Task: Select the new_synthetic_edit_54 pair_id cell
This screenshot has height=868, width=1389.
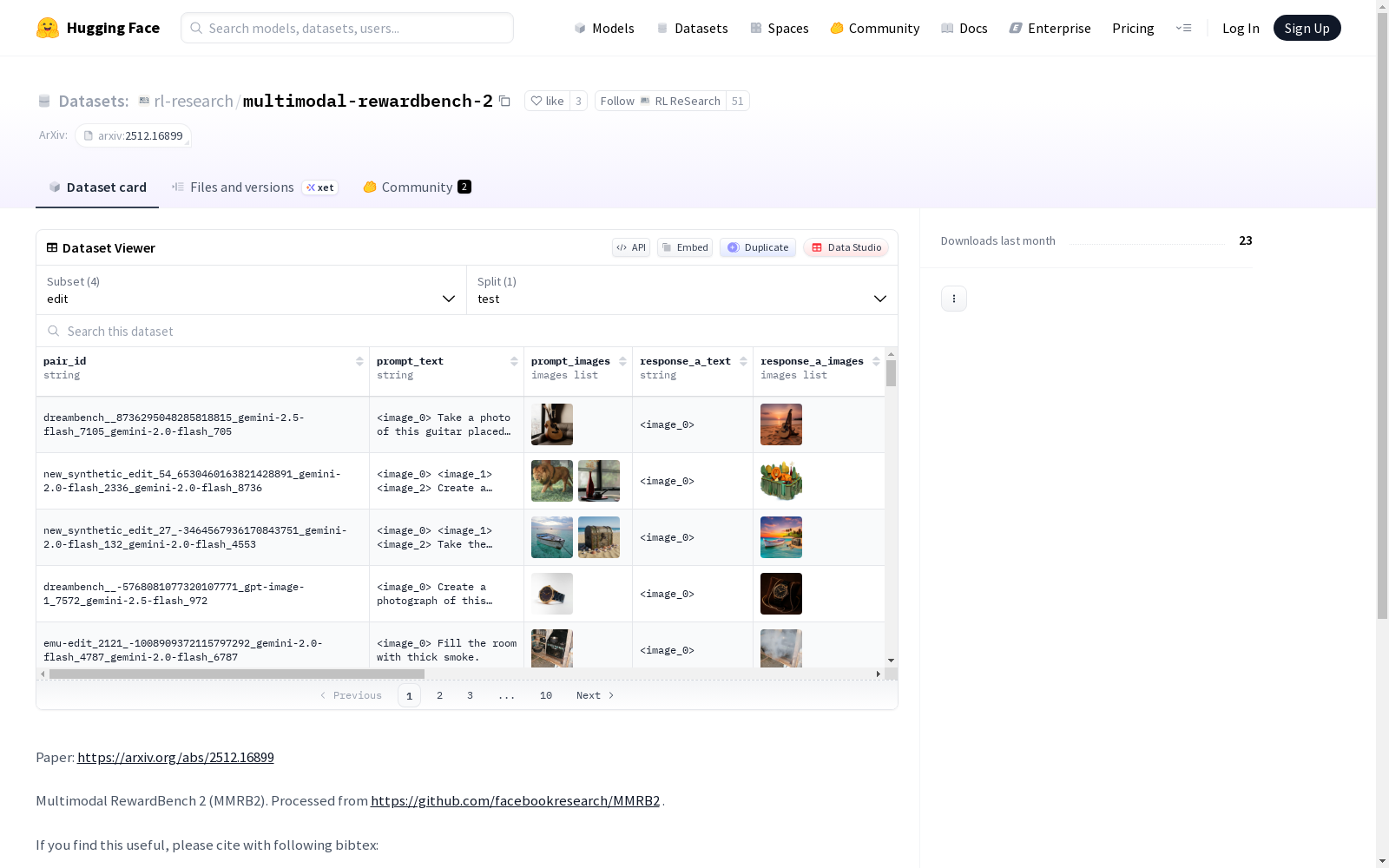Action: tap(202, 481)
